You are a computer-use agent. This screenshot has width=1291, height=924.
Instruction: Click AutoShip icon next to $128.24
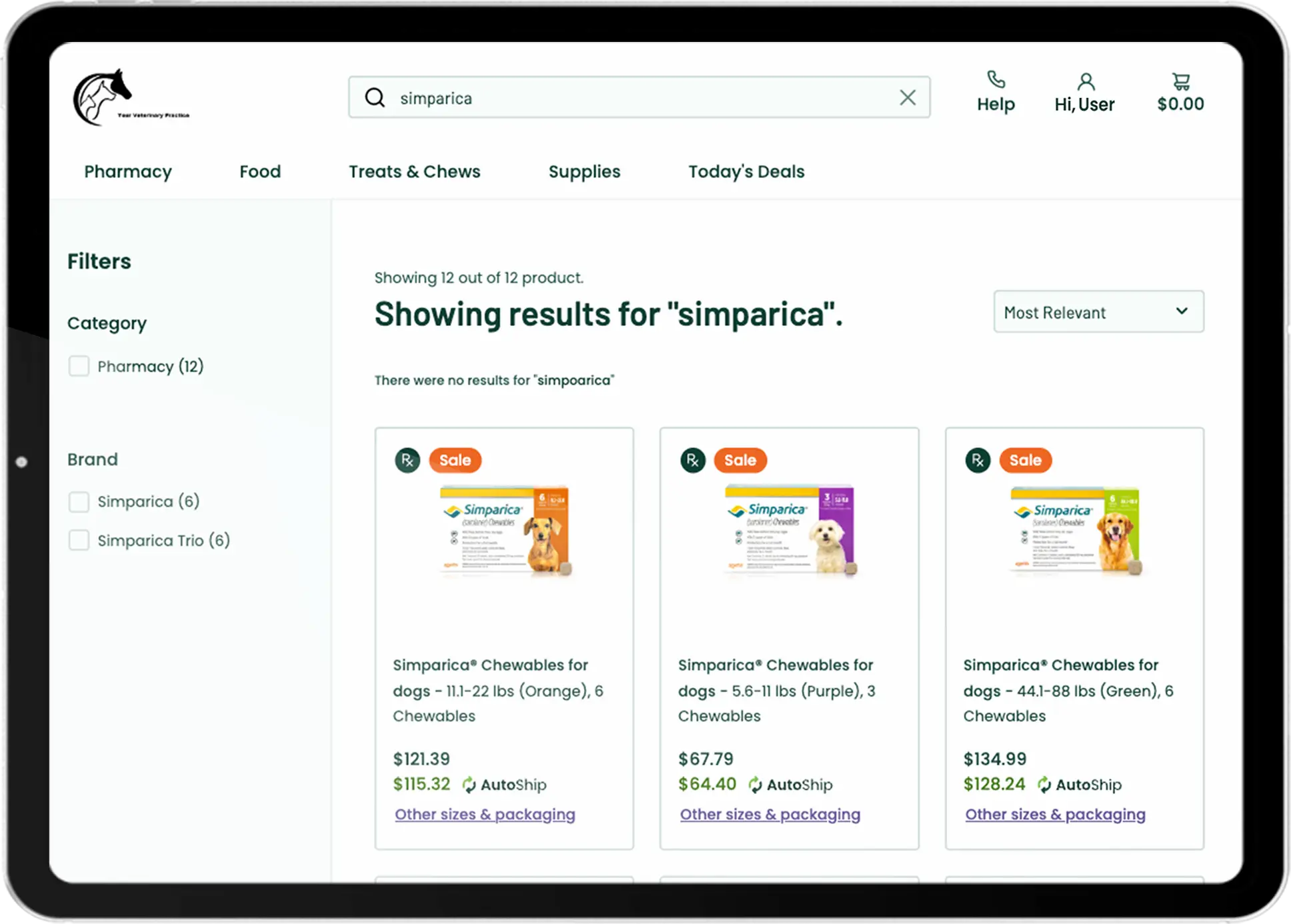1044,785
